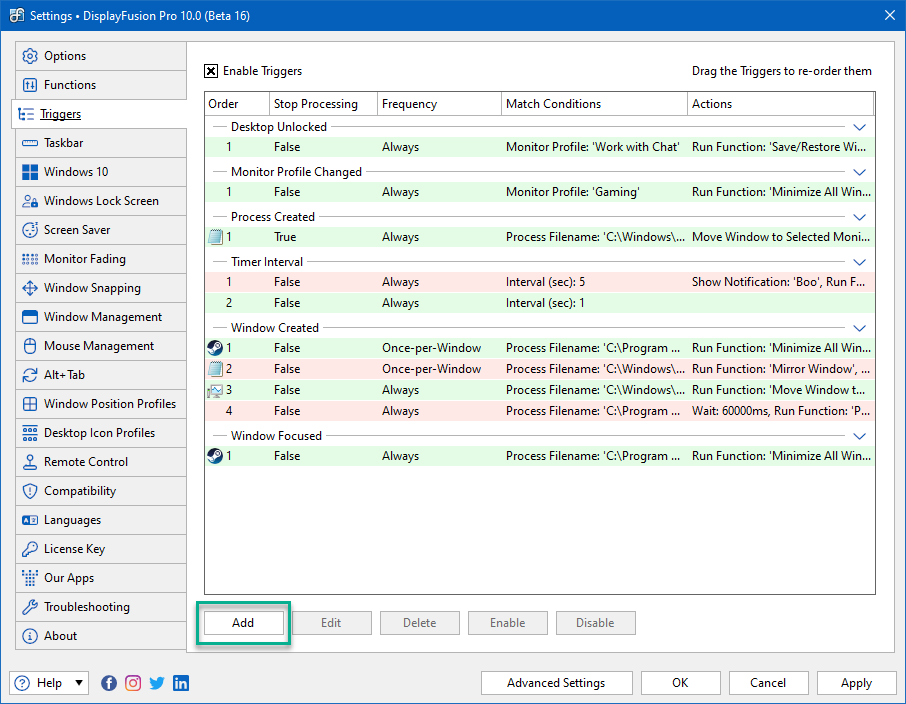Click the Options gear icon
This screenshot has width=906, height=704.
[29, 56]
